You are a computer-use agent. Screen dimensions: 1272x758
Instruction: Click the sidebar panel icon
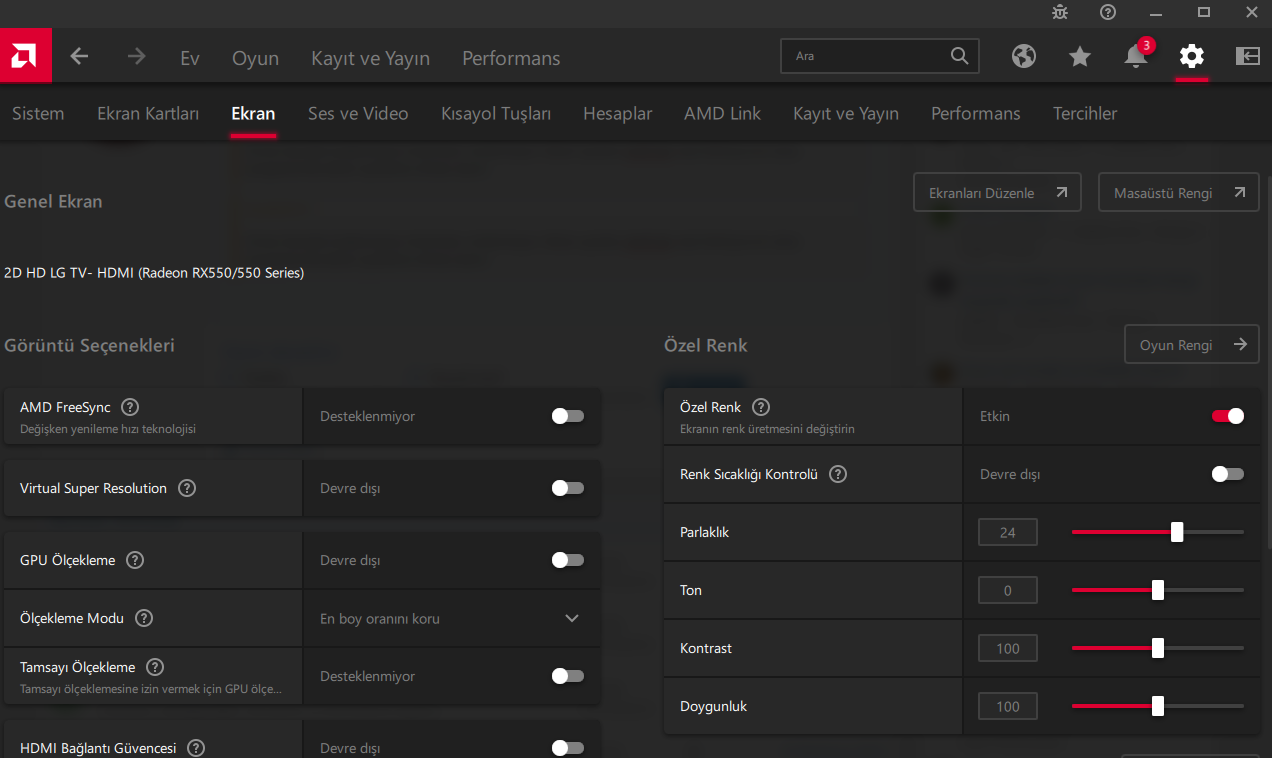click(1248, 56)
